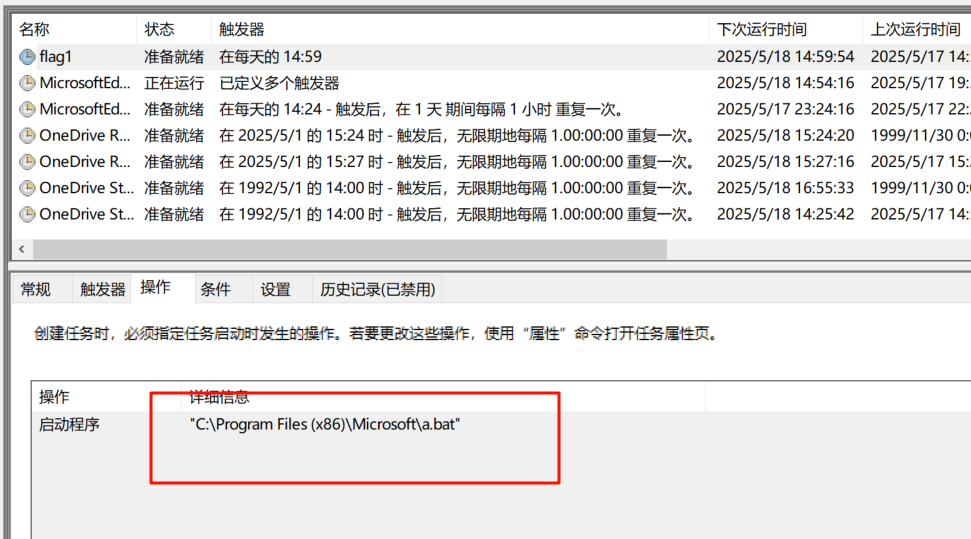Click the clock icon beside the flag1 task
Viewport: 971px width, 539px height.
point(27,57)
